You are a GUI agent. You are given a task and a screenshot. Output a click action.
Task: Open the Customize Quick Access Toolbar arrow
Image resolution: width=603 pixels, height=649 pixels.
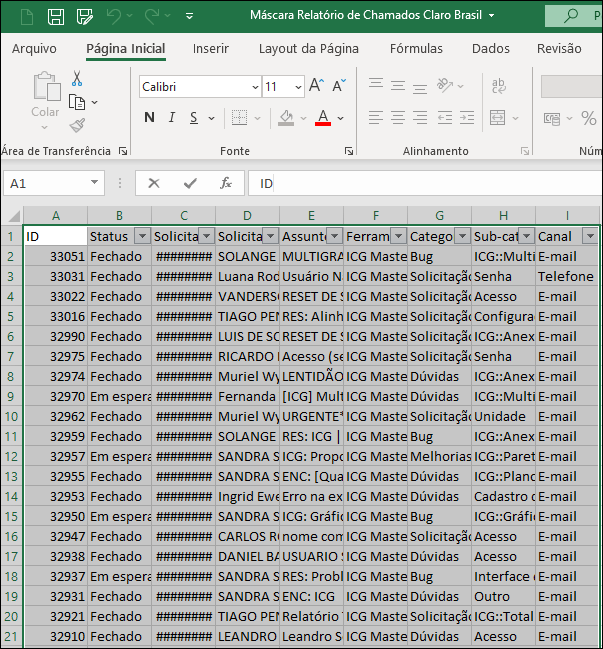coord(190,16)
